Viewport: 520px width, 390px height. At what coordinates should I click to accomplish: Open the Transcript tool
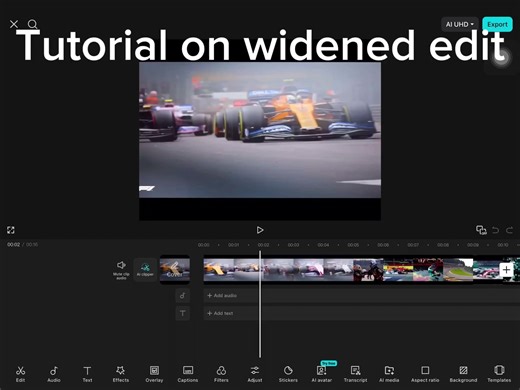click(x=355, y=374)
